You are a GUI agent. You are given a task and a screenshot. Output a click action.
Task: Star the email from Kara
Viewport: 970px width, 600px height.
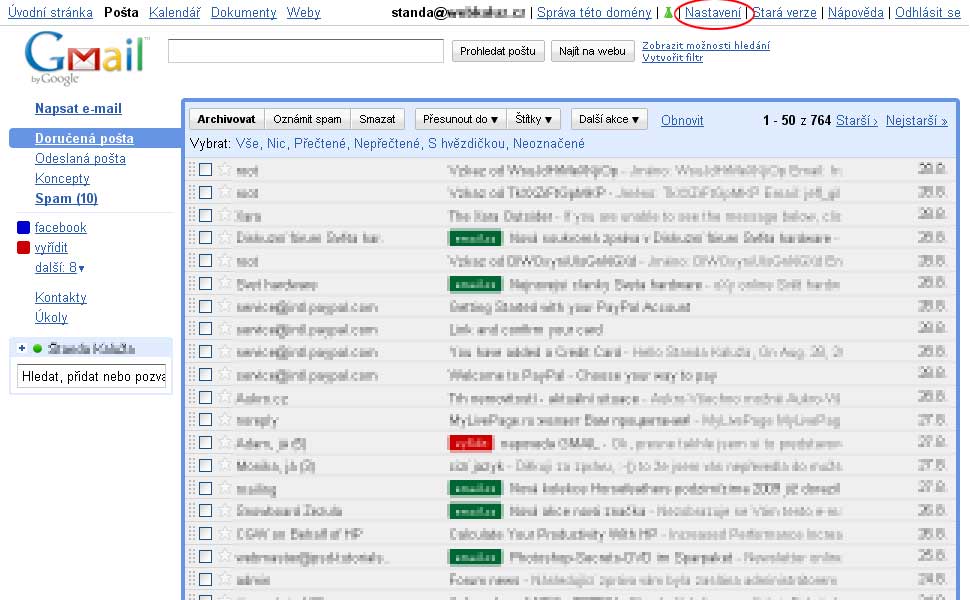(225, 215)
